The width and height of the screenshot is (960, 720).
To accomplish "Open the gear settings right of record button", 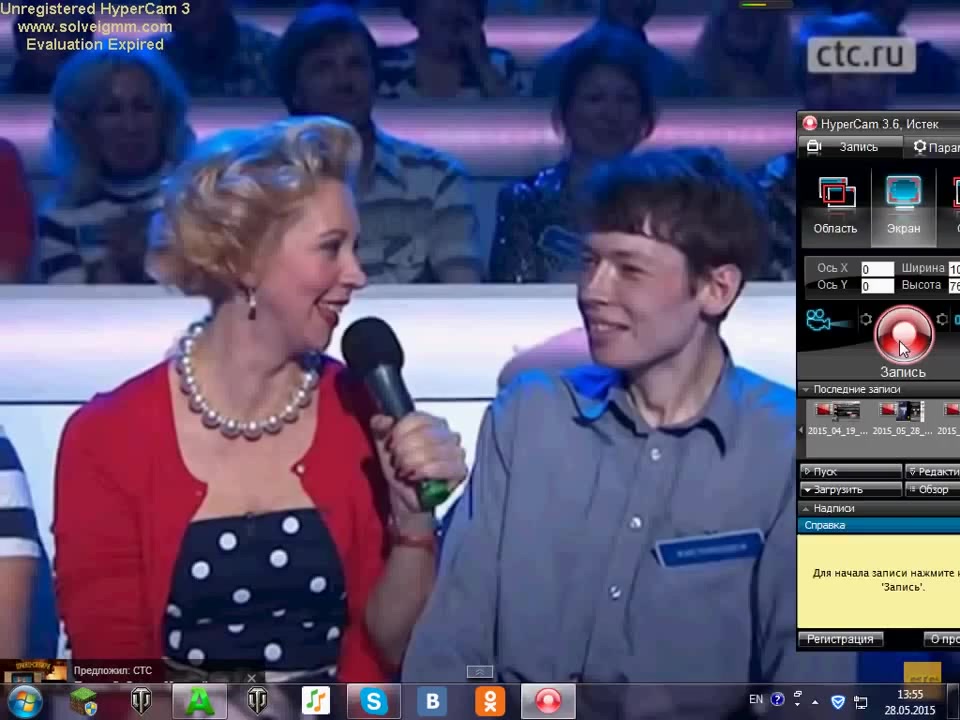I will coord(942,320).
